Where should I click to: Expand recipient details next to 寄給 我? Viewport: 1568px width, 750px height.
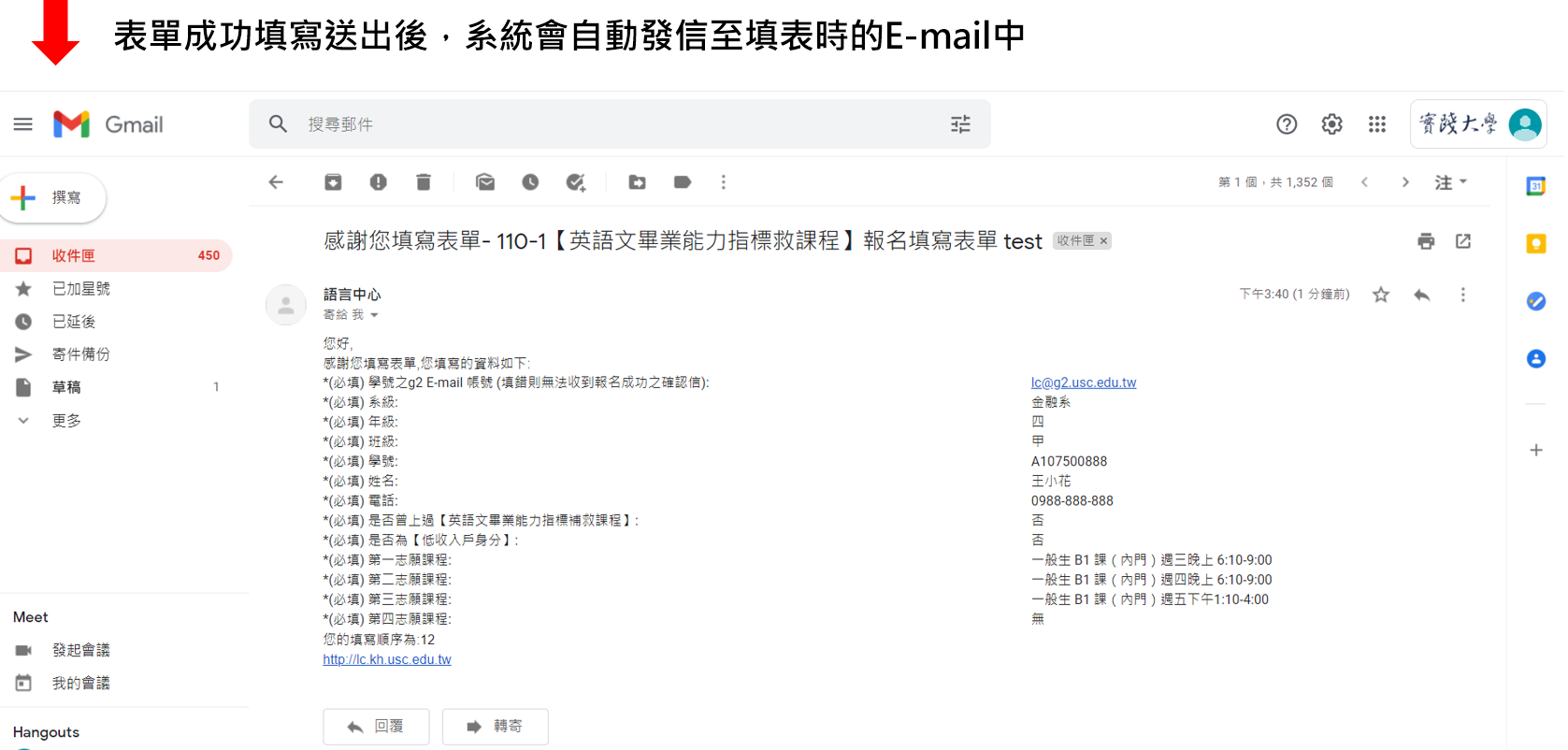[374, 315]
